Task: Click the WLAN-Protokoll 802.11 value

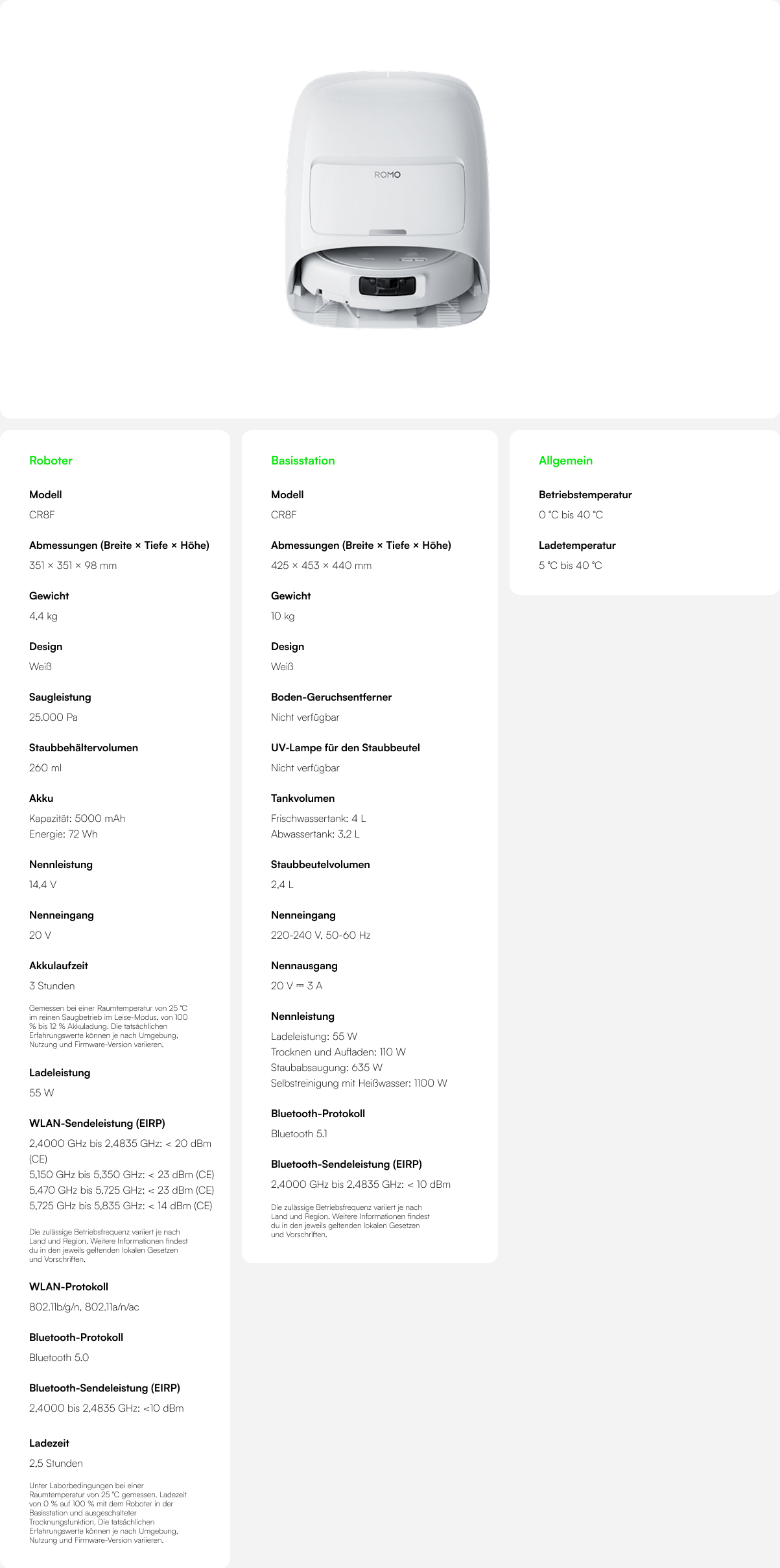Action: pyautogui.click(x=84, y=1307)
